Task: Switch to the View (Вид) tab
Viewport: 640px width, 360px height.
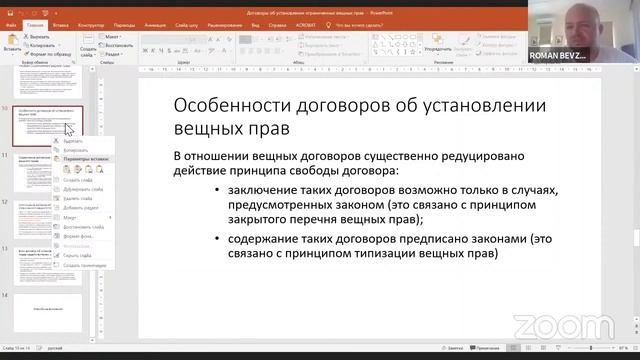Action: (256, 25)
